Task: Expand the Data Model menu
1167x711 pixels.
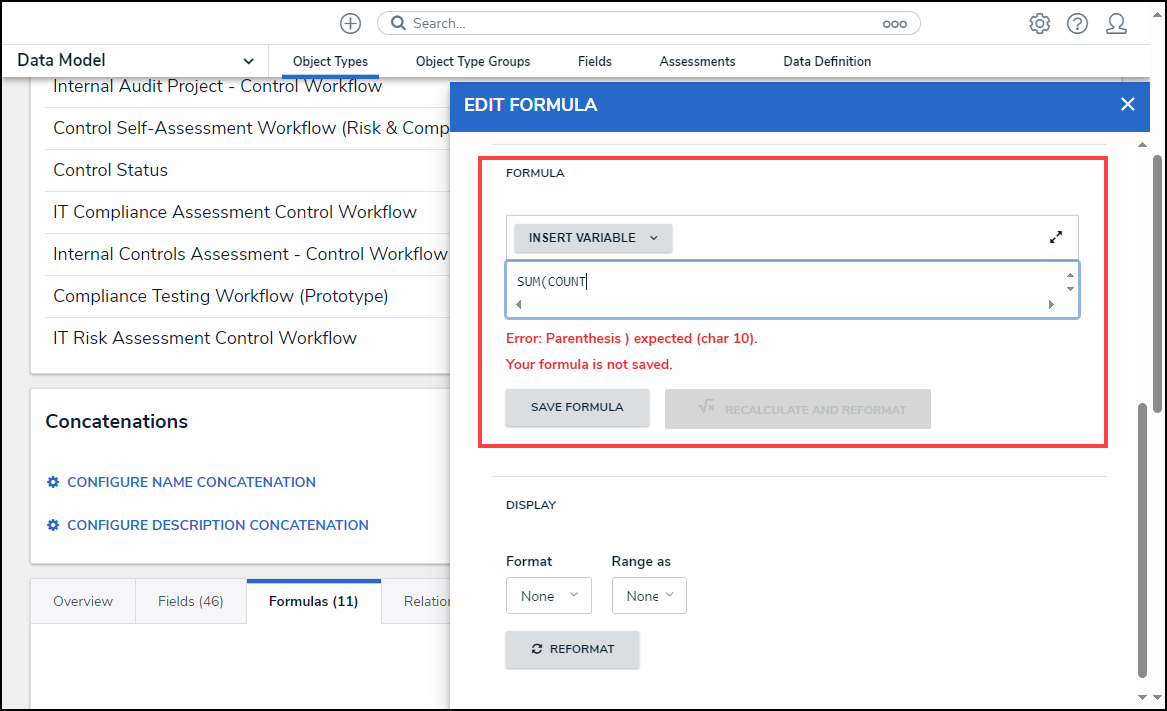Action: coord(248,61)
